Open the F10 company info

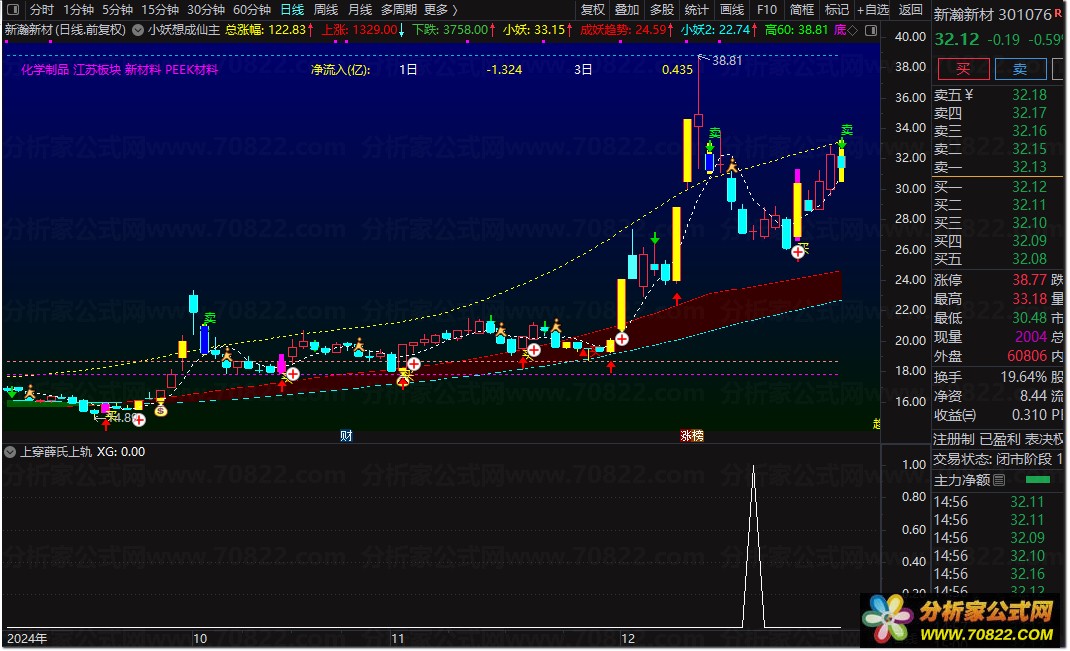tap(766, 10)
